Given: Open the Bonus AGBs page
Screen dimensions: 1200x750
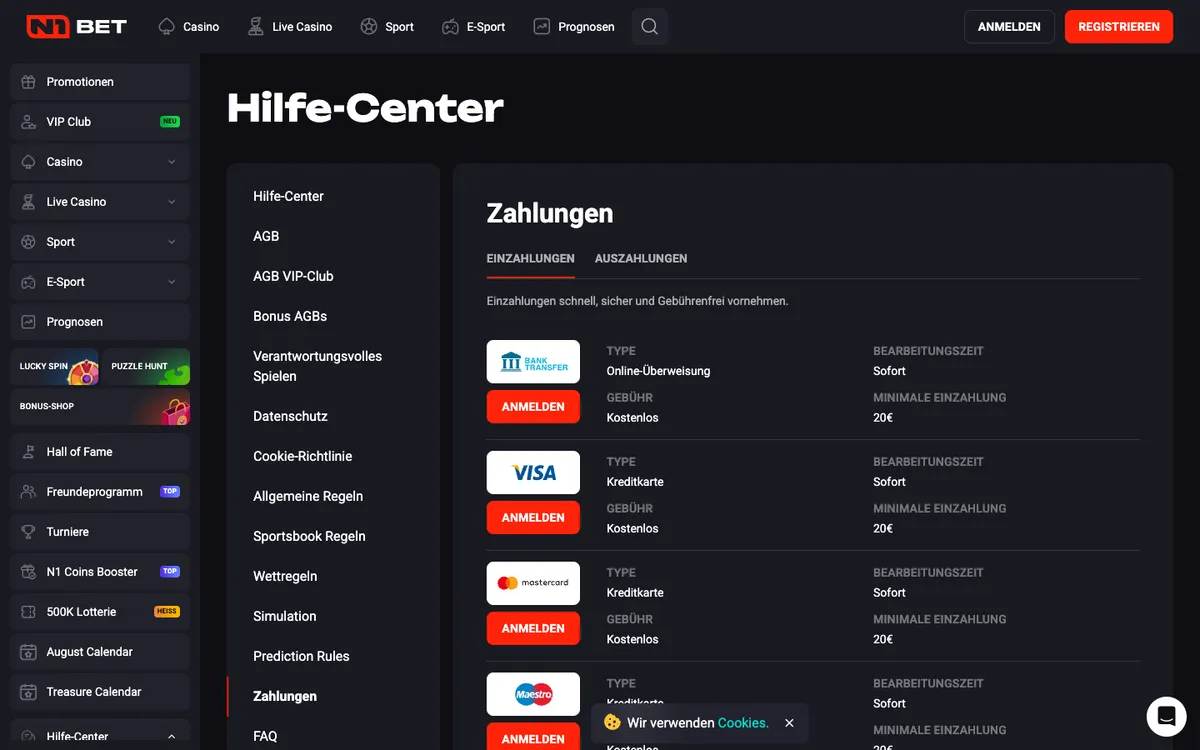Looking at the screenshot, I should tap(290, 316).
